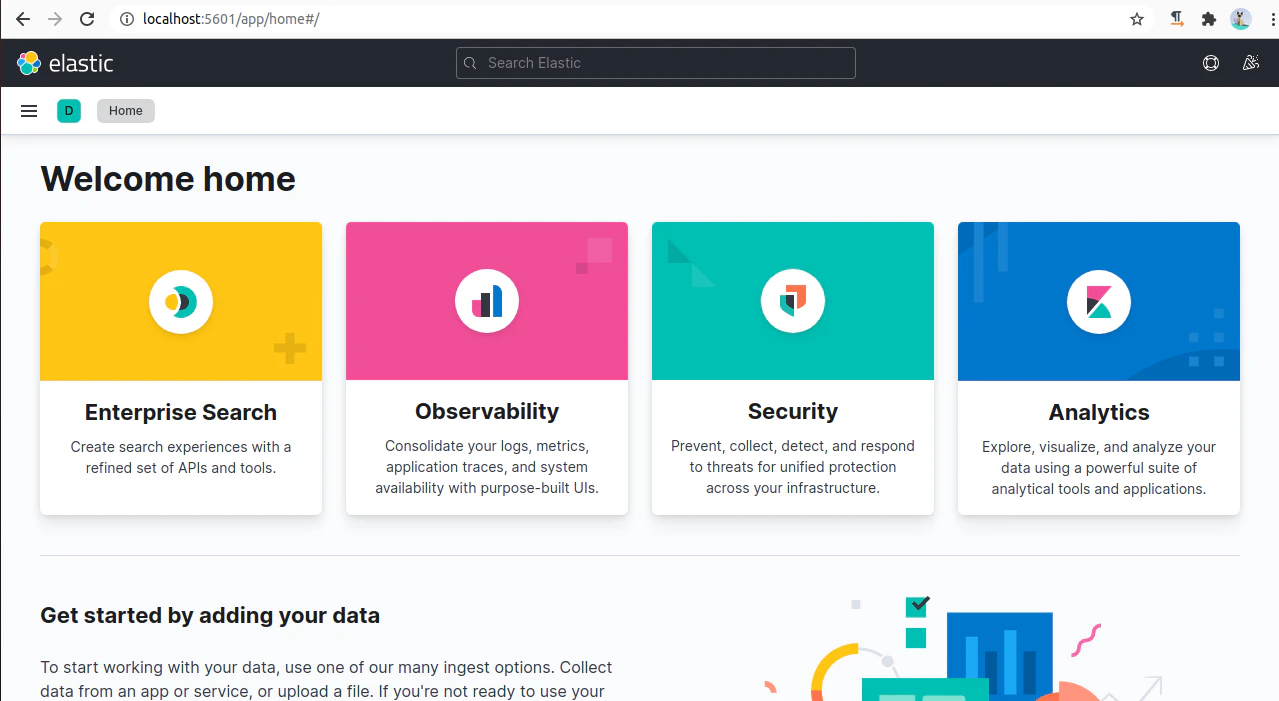Click 'Get started by adding your data' heading
The image size is (1279, 701).
click(210, 615)
